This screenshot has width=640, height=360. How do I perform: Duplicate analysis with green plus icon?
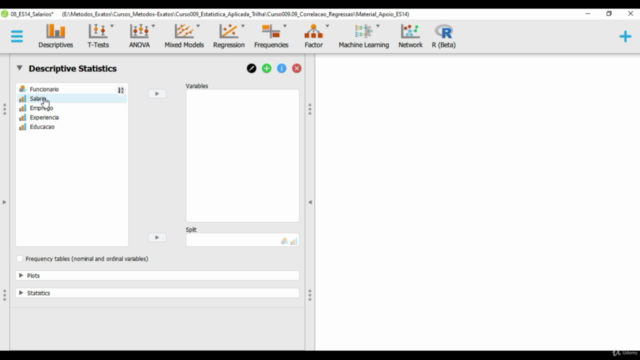pos(267,68)
